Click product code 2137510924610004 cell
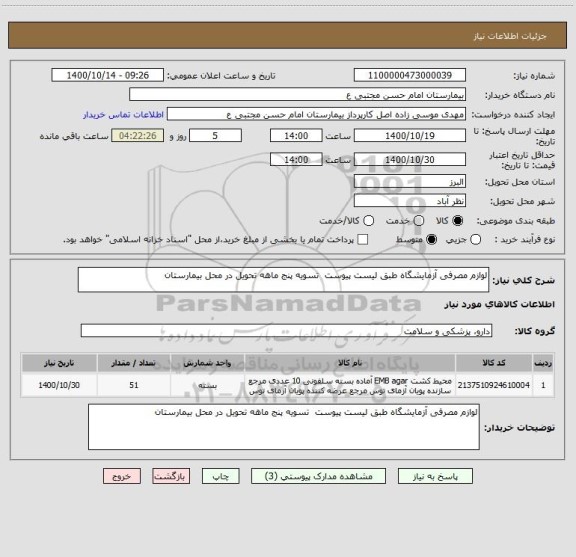The image size is (576, 557). click(x=494, y=385)
